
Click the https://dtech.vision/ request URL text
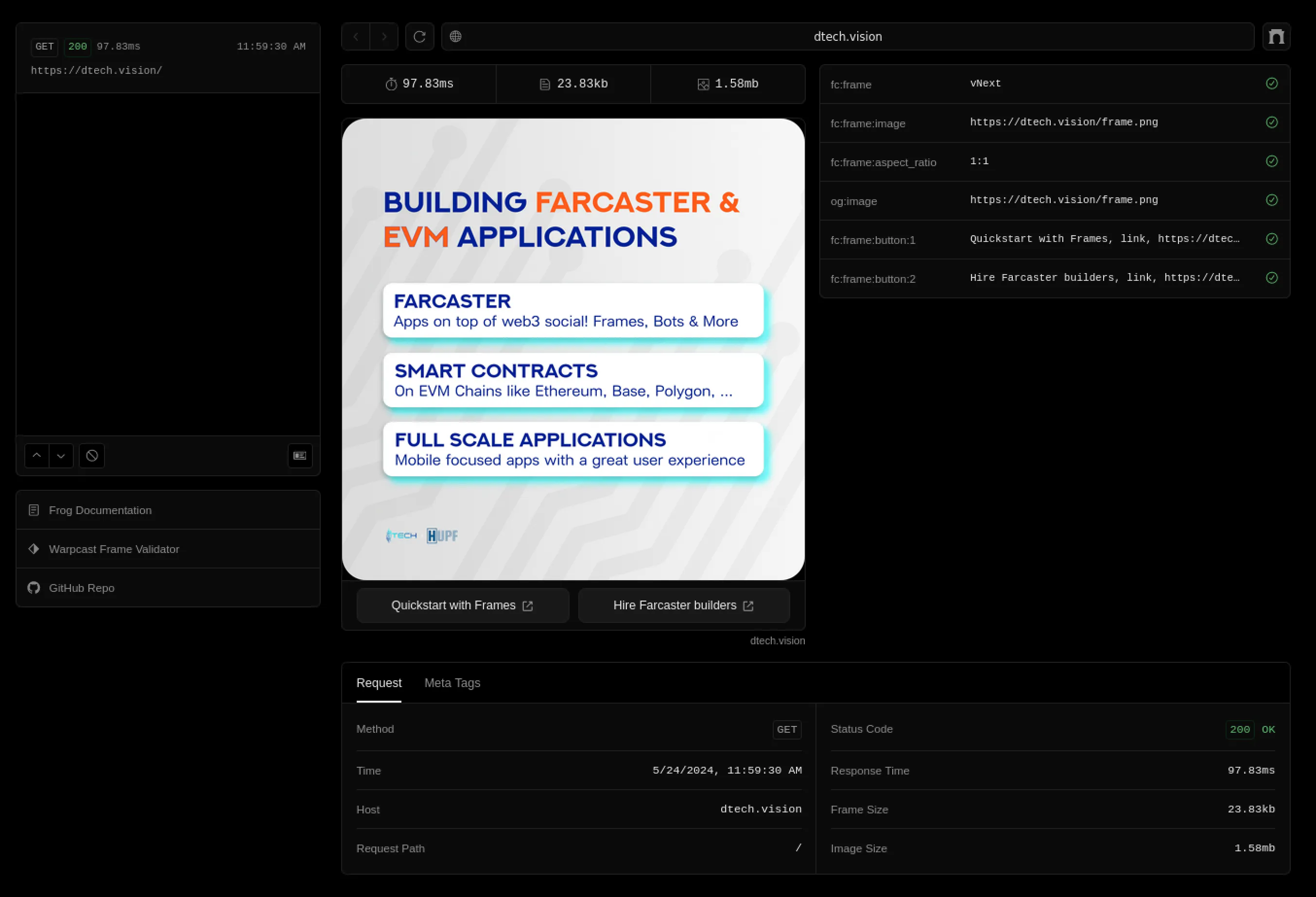(x=96, y=71)
